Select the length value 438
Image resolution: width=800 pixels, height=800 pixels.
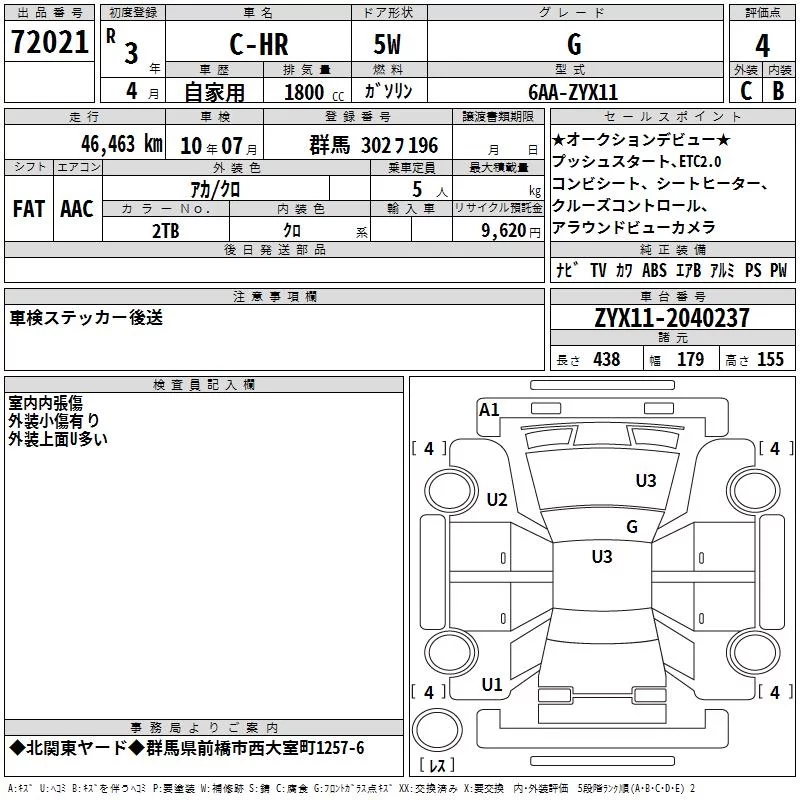(607, 359)
